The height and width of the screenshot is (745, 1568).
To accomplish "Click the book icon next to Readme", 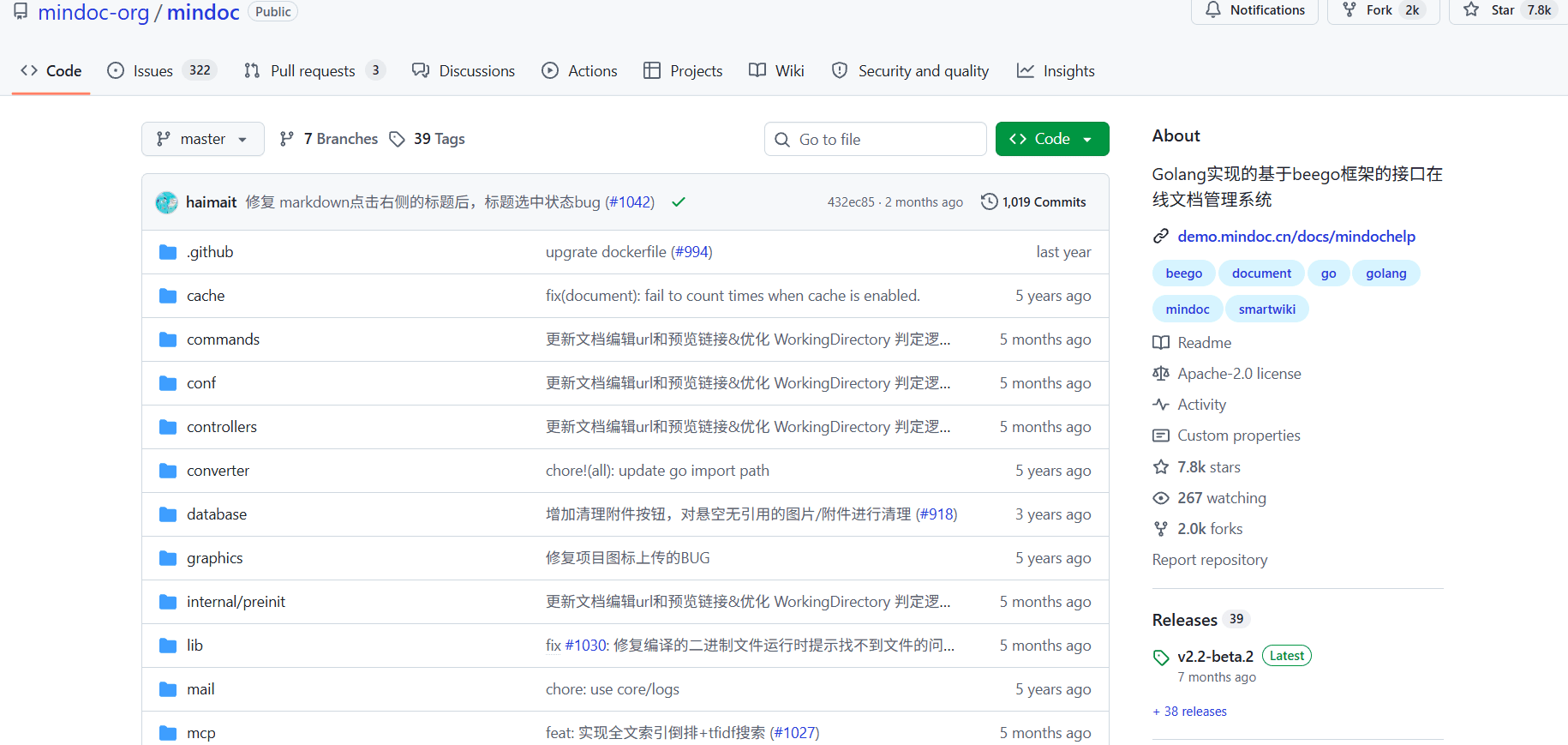I will (x=1161, y=343).
